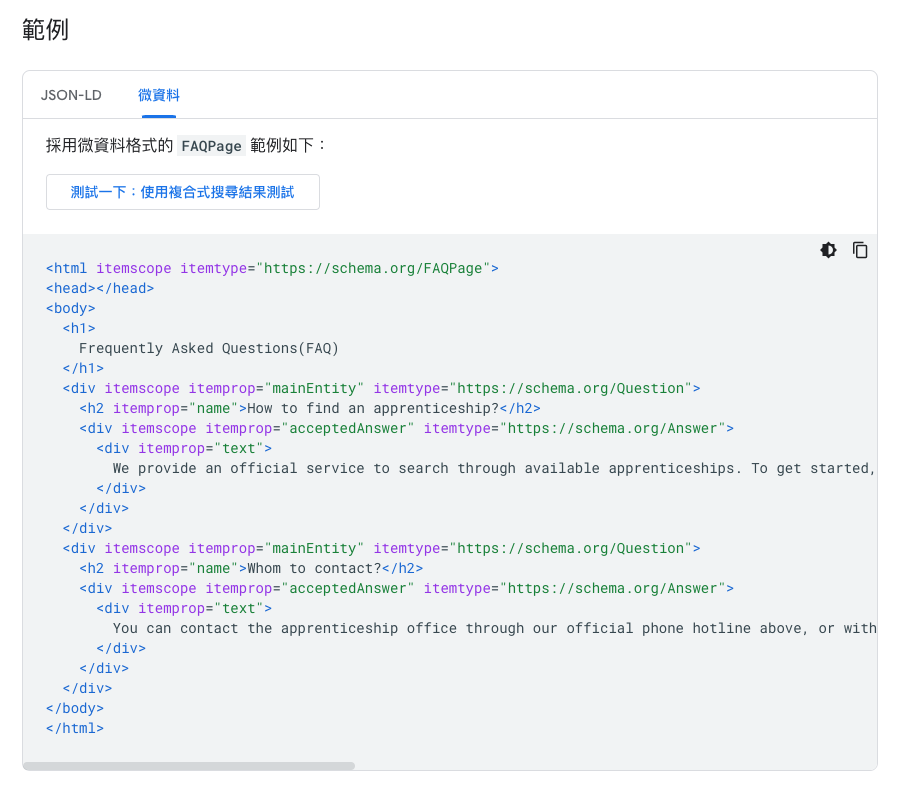Image resolution: width=901 pixels, height=793 pixels.
Task: Click the 採用微資料格式的 intro sentence
Action: point(186,145)
